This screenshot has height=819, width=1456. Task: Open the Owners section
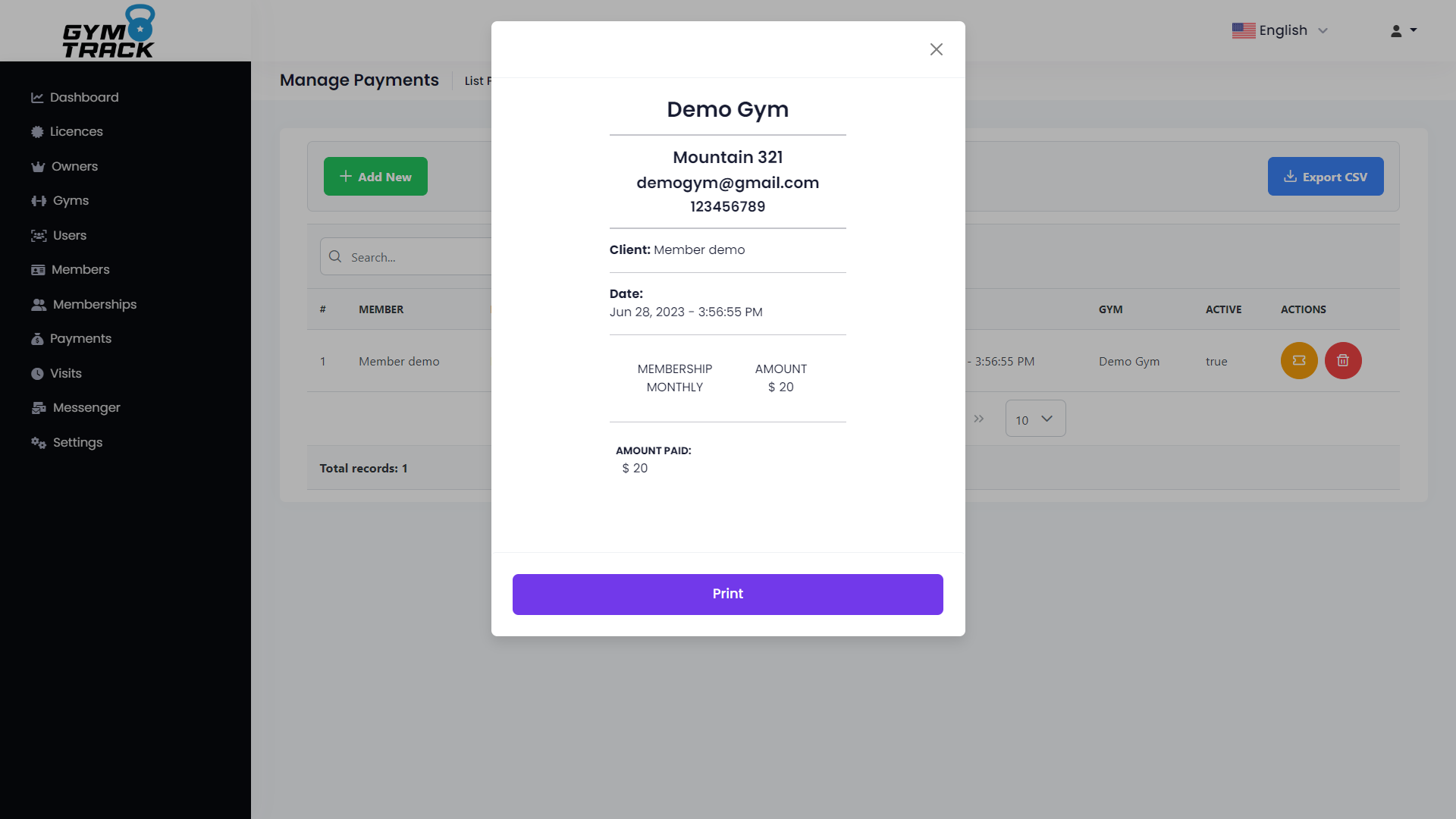[x=74, y=166]
